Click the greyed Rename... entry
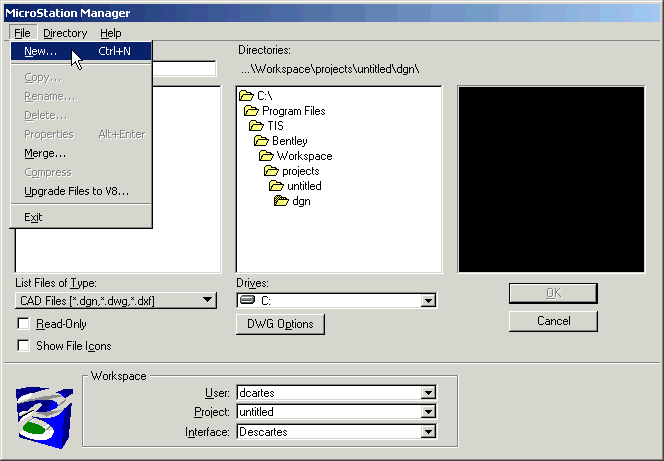 coord(81,97)
